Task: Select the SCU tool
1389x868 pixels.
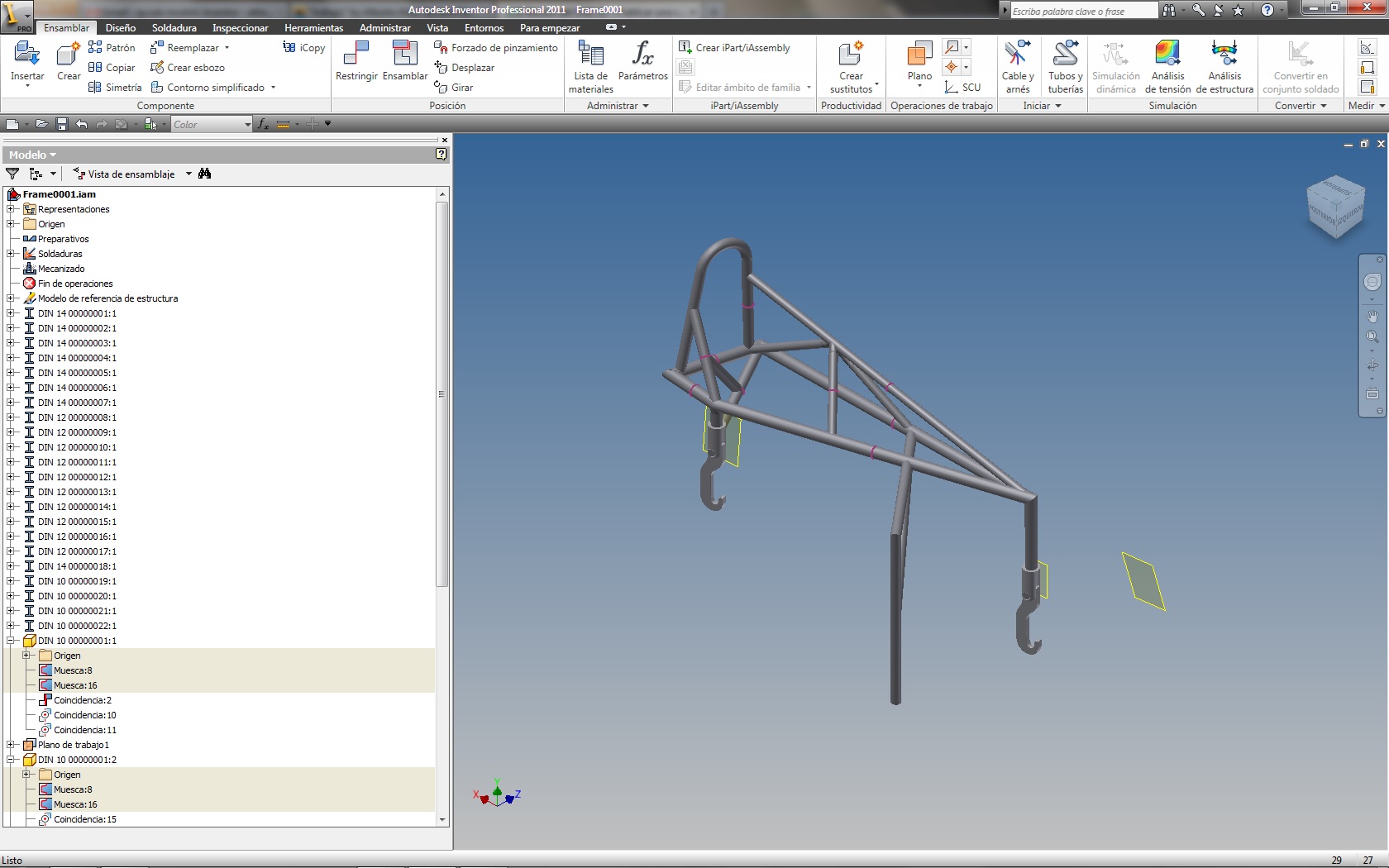Action: click(963, 87)
